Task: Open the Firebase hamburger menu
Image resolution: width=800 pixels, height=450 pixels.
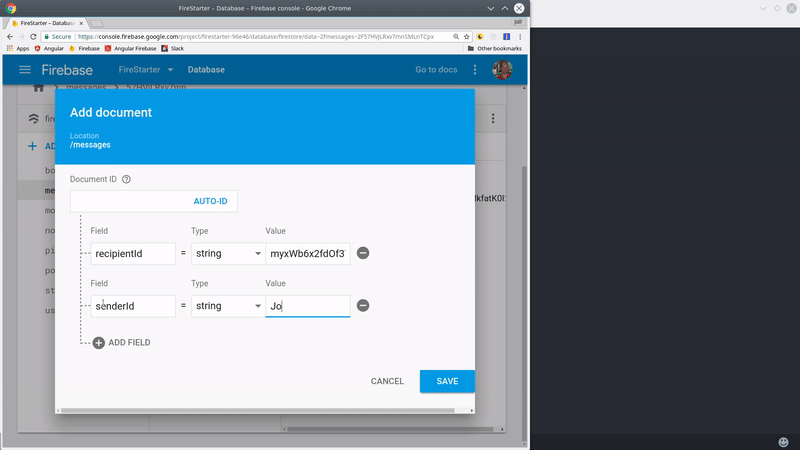Action: tap(25, 70)
